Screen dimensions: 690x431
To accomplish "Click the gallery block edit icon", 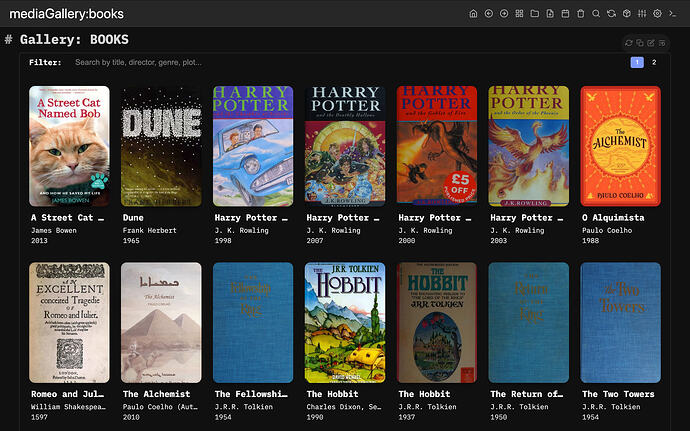I will pos(651,43).
